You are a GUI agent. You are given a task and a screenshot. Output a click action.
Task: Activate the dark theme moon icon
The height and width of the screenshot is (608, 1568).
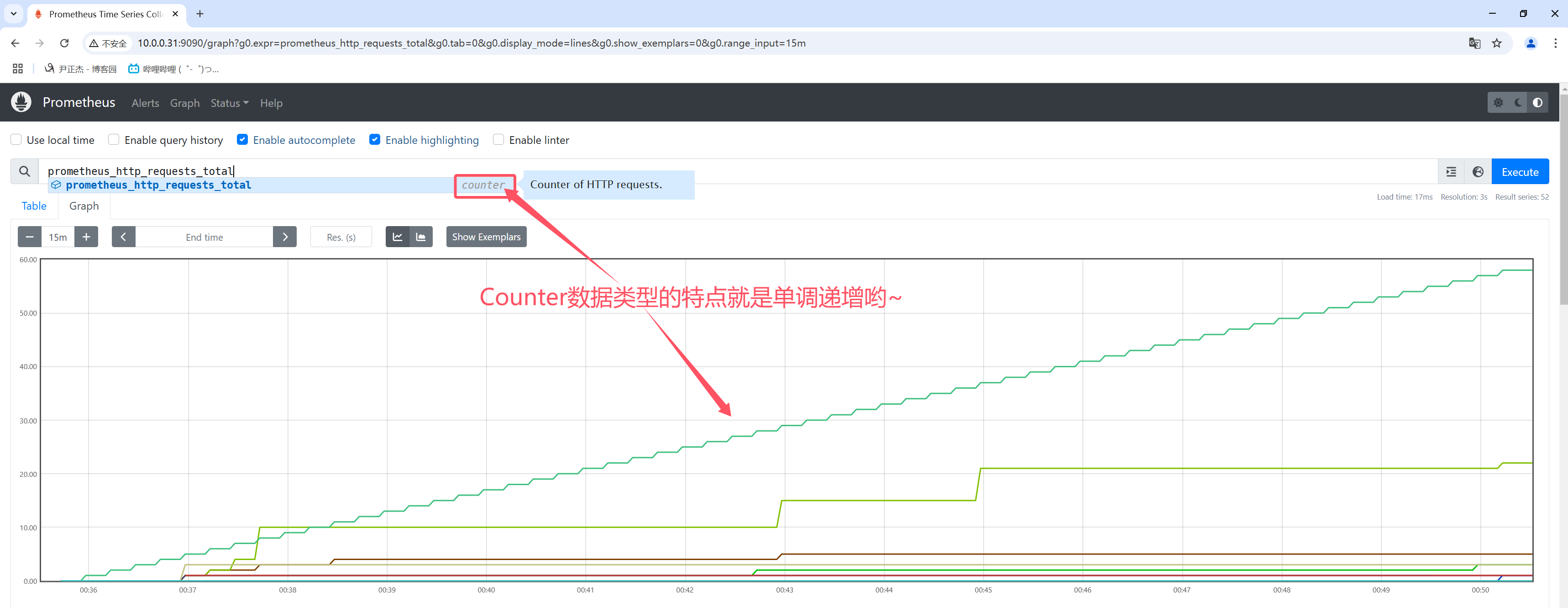[1518, 102]
